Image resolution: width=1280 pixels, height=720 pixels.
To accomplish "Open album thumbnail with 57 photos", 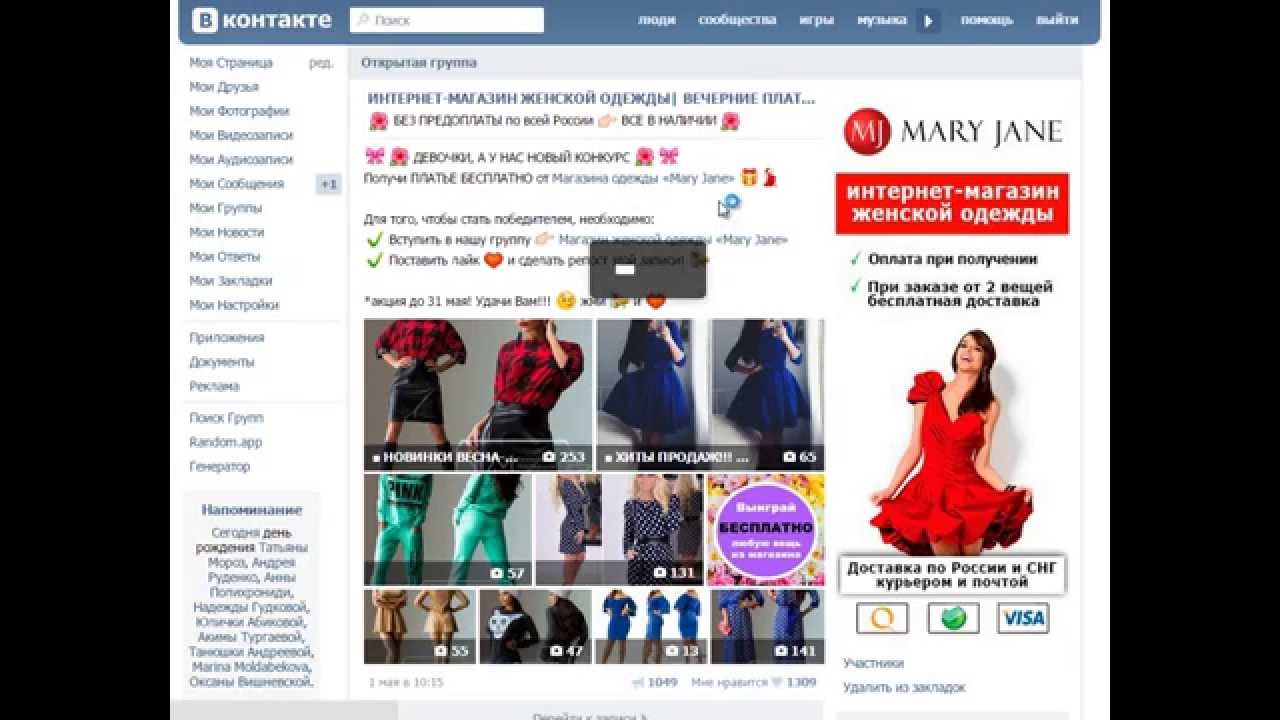I will 448,530.
